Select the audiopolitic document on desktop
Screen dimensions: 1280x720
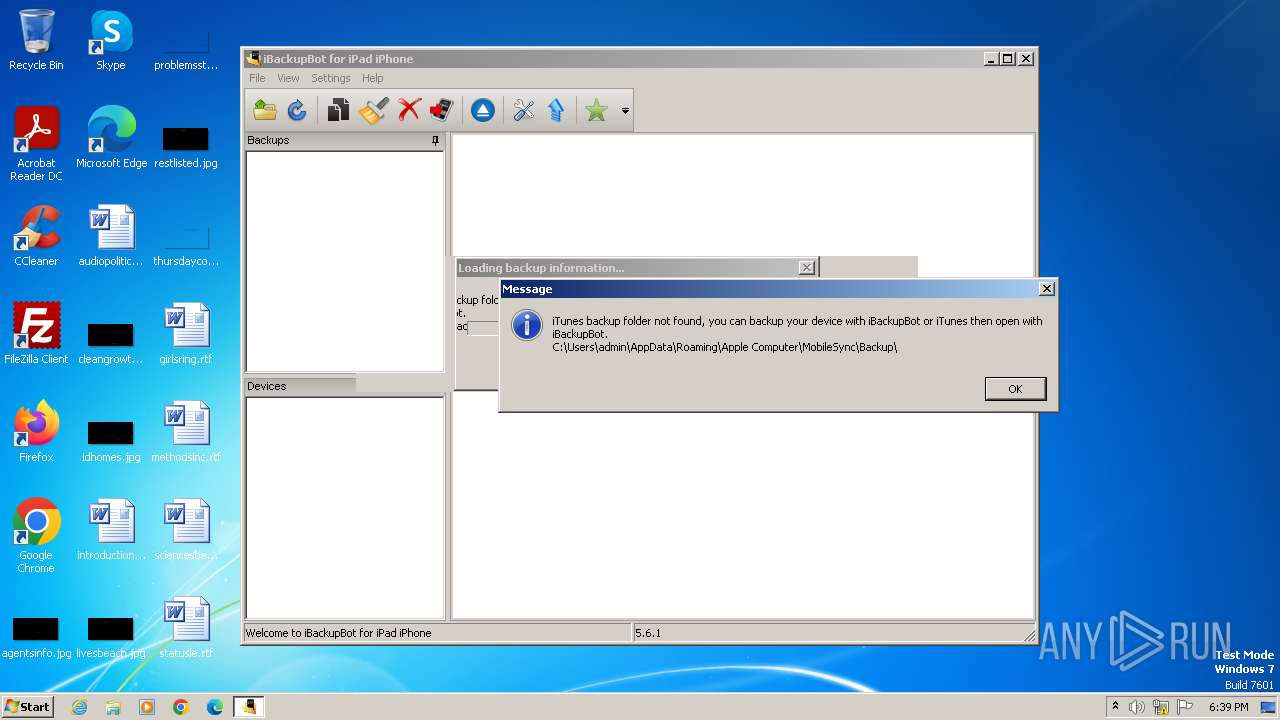point(111,236)
